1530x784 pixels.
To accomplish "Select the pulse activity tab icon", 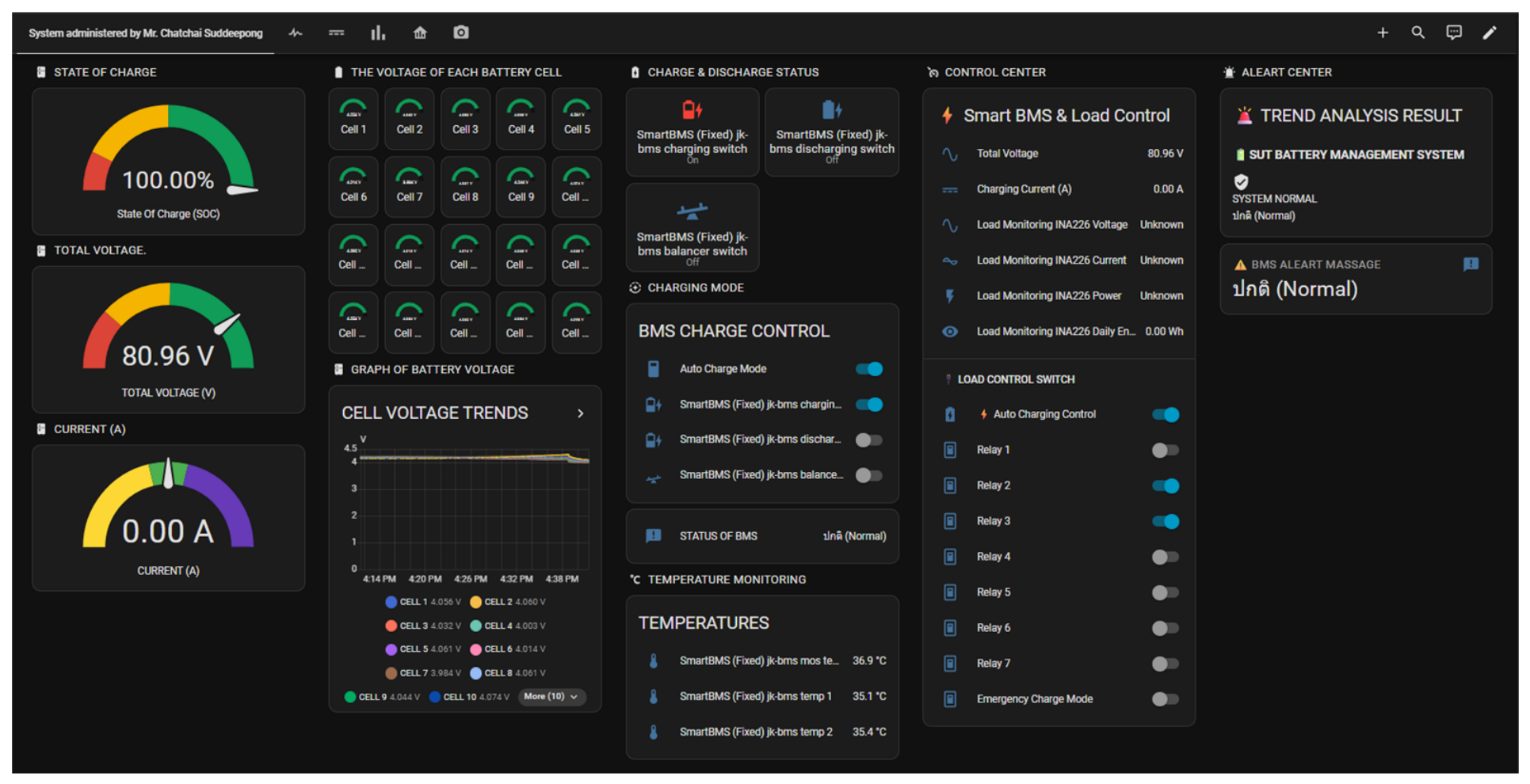I will point(296,32).
